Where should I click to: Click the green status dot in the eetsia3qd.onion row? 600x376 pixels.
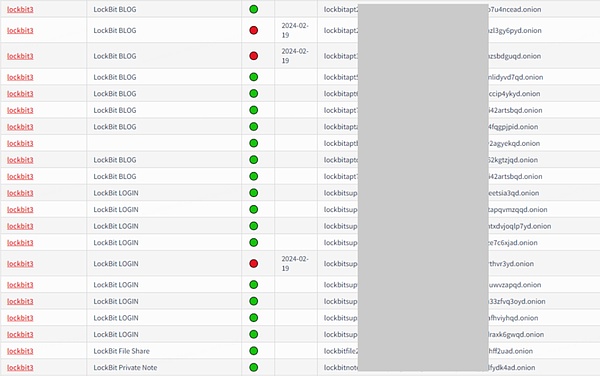point(253,193)
